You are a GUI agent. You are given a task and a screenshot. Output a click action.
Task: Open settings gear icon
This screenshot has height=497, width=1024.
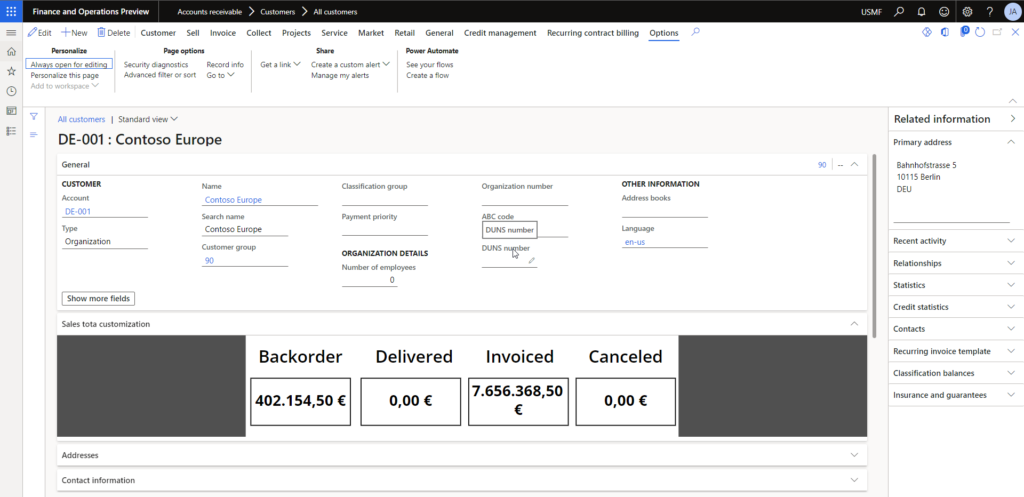pos(968,11)
